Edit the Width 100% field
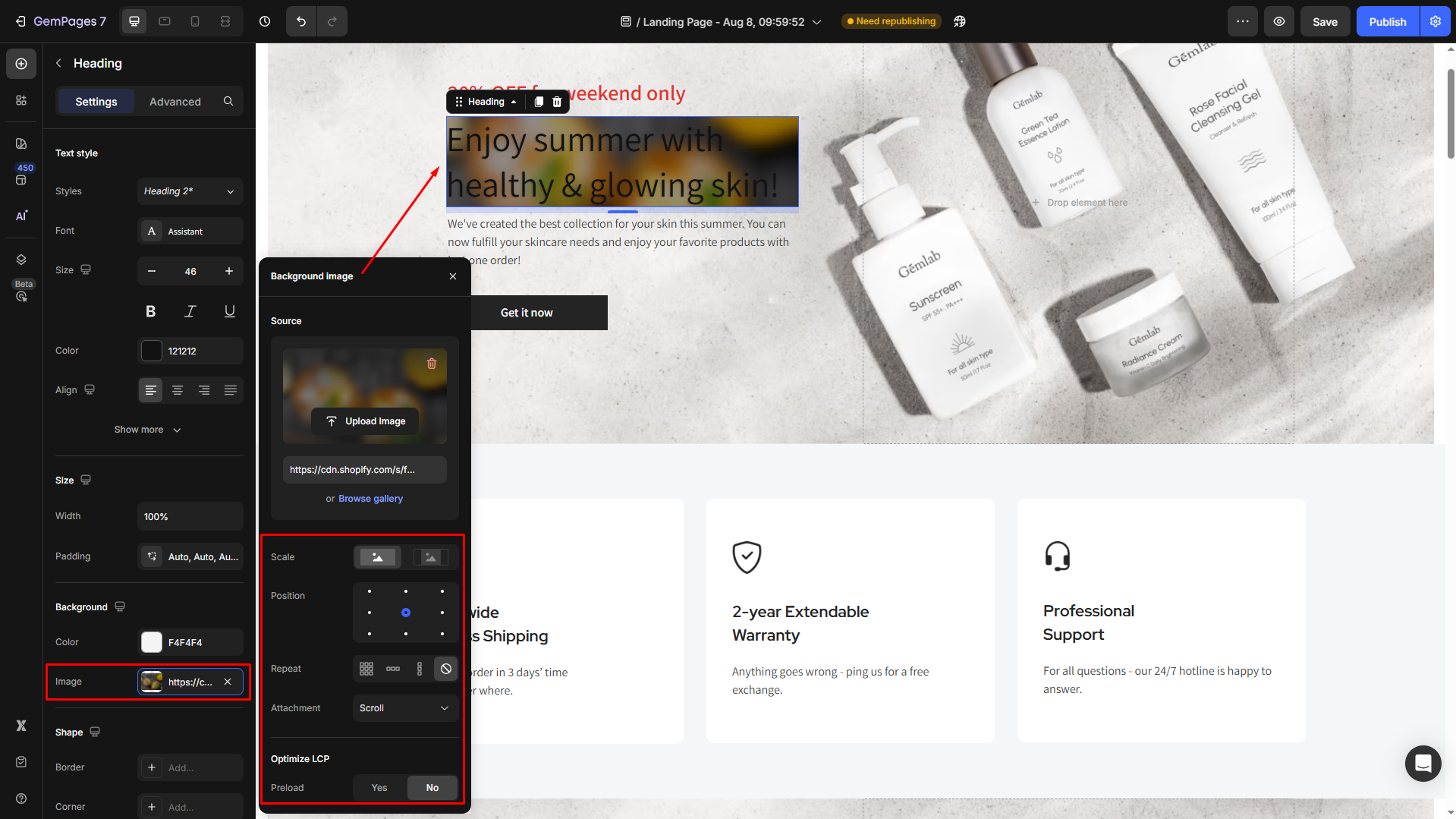Image resolution: width=1456 pixels, height=819 pixels. [190, 516]
